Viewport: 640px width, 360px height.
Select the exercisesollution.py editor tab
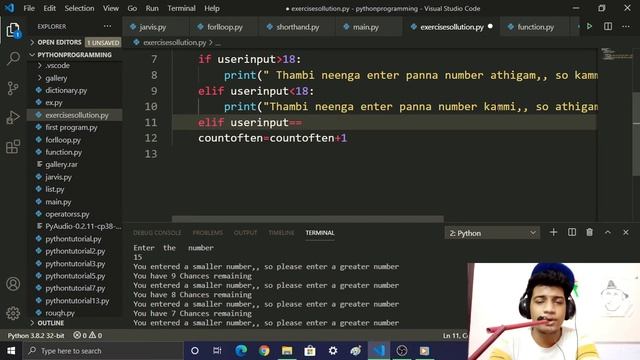[451, 27]
